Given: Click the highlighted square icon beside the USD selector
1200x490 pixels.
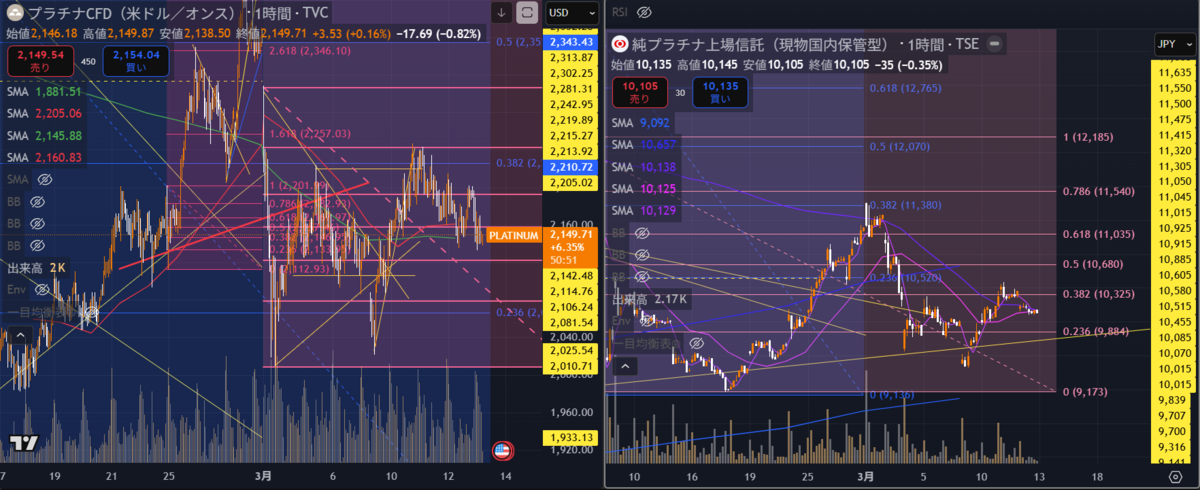Looking at the screenshot, I should point(528,13).
